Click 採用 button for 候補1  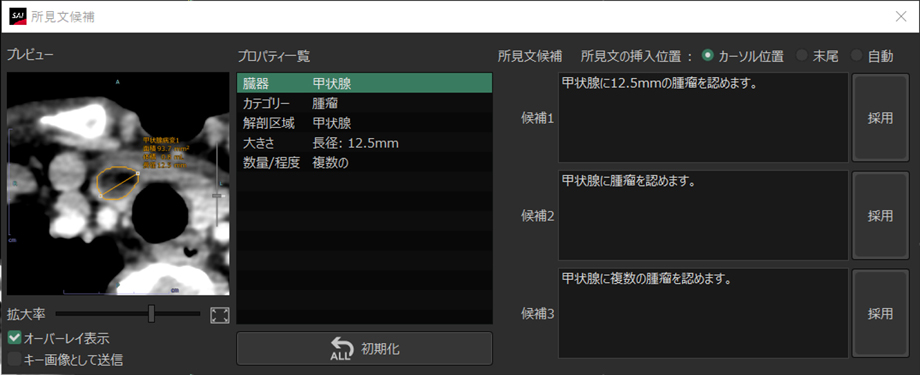880,118
